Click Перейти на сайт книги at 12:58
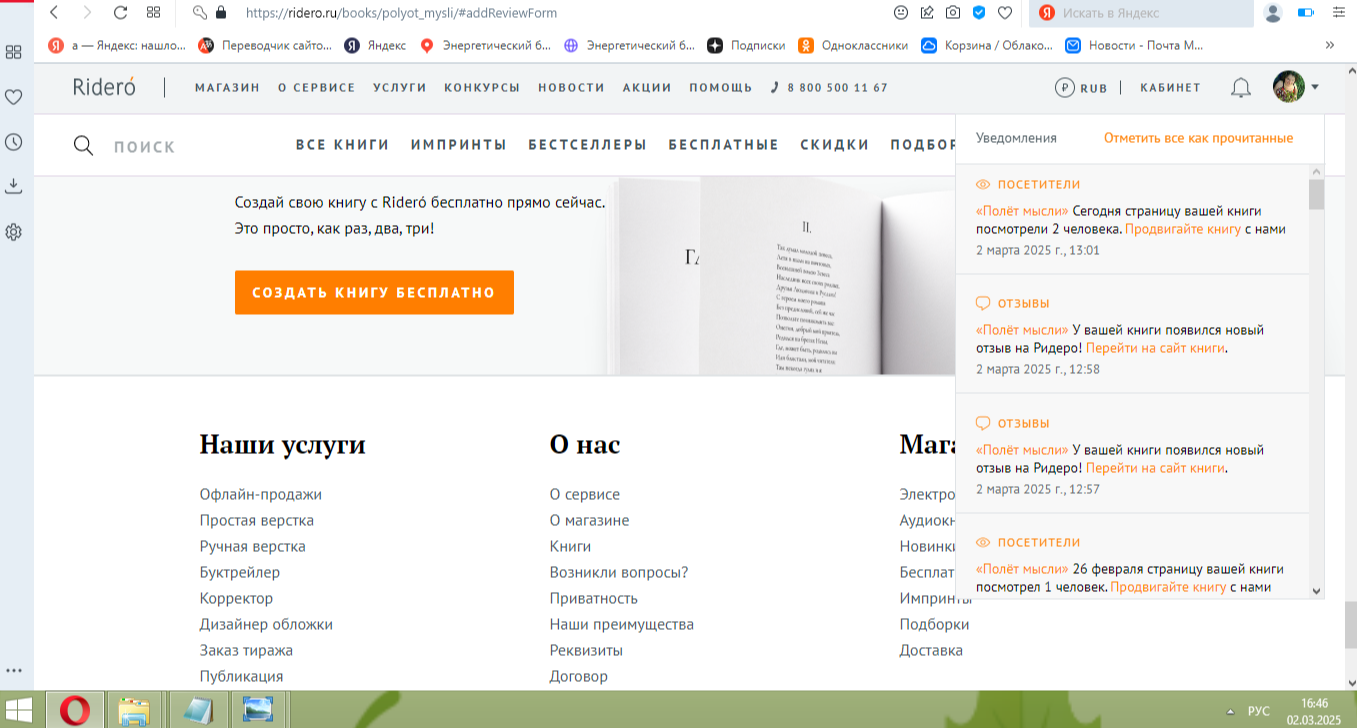The height and width of the screenshot is (728, 1357). [1156, 348]
